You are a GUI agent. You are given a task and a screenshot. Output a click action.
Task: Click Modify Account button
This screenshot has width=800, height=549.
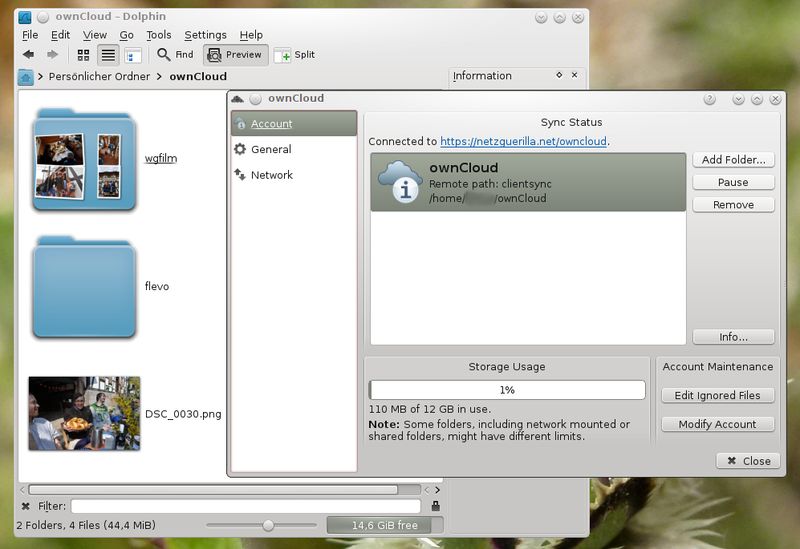(717, 424)
